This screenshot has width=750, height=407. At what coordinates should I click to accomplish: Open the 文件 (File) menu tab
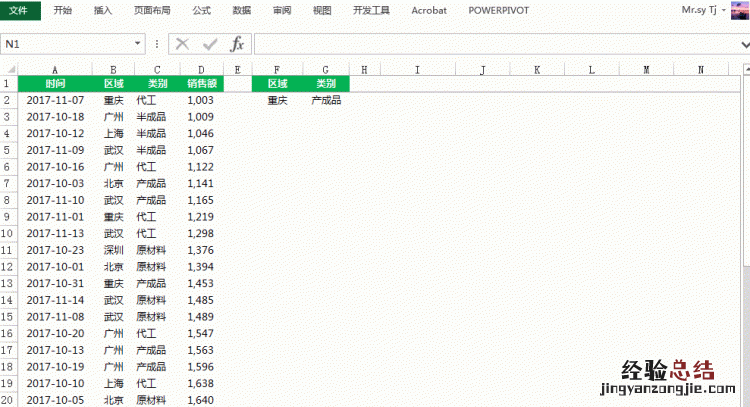(x=20, y=10)
